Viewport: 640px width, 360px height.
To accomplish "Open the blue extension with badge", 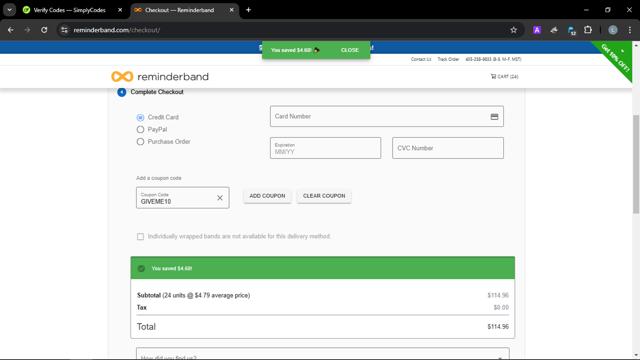I will pyautogui.click(x=571, y=30).
